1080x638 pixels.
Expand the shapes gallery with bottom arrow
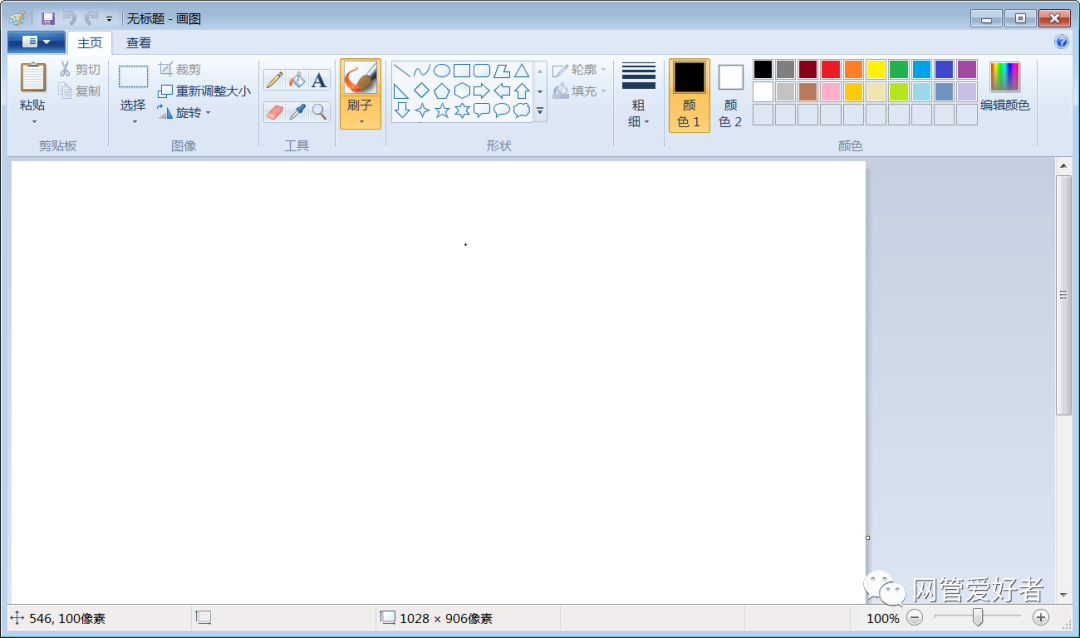click(539, 111)
